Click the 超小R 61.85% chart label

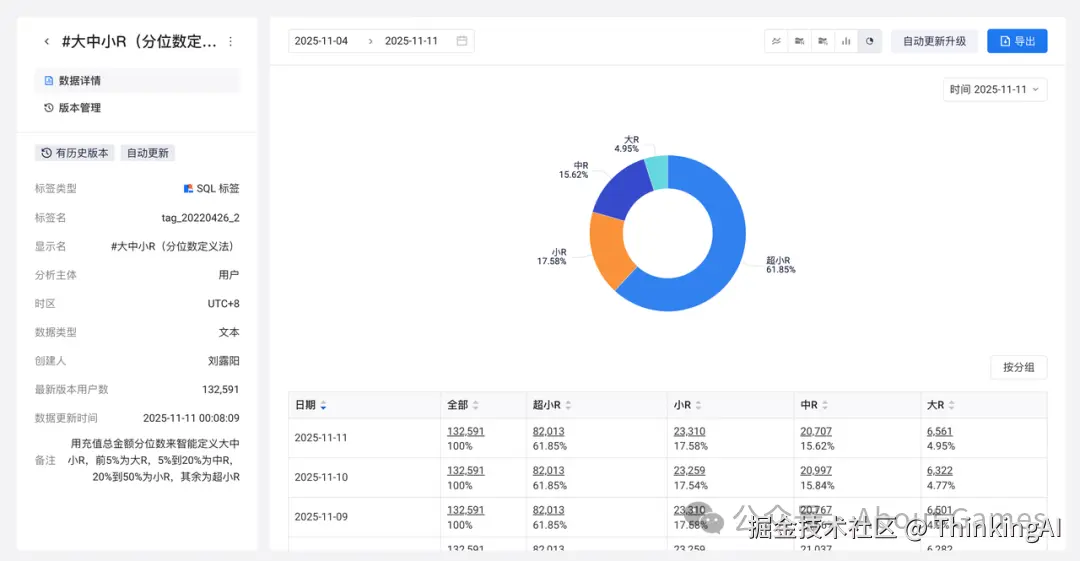pos(780,265)
